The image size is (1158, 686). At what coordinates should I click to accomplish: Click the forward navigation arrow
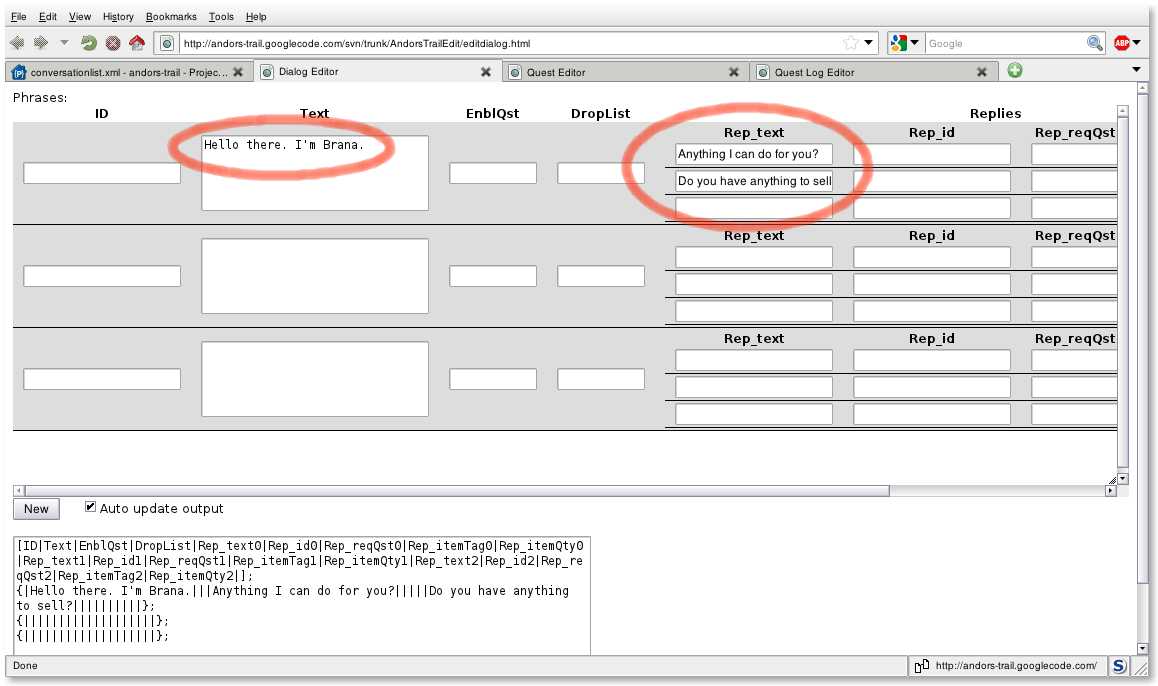pyautogui.click(x=41, y=43)
